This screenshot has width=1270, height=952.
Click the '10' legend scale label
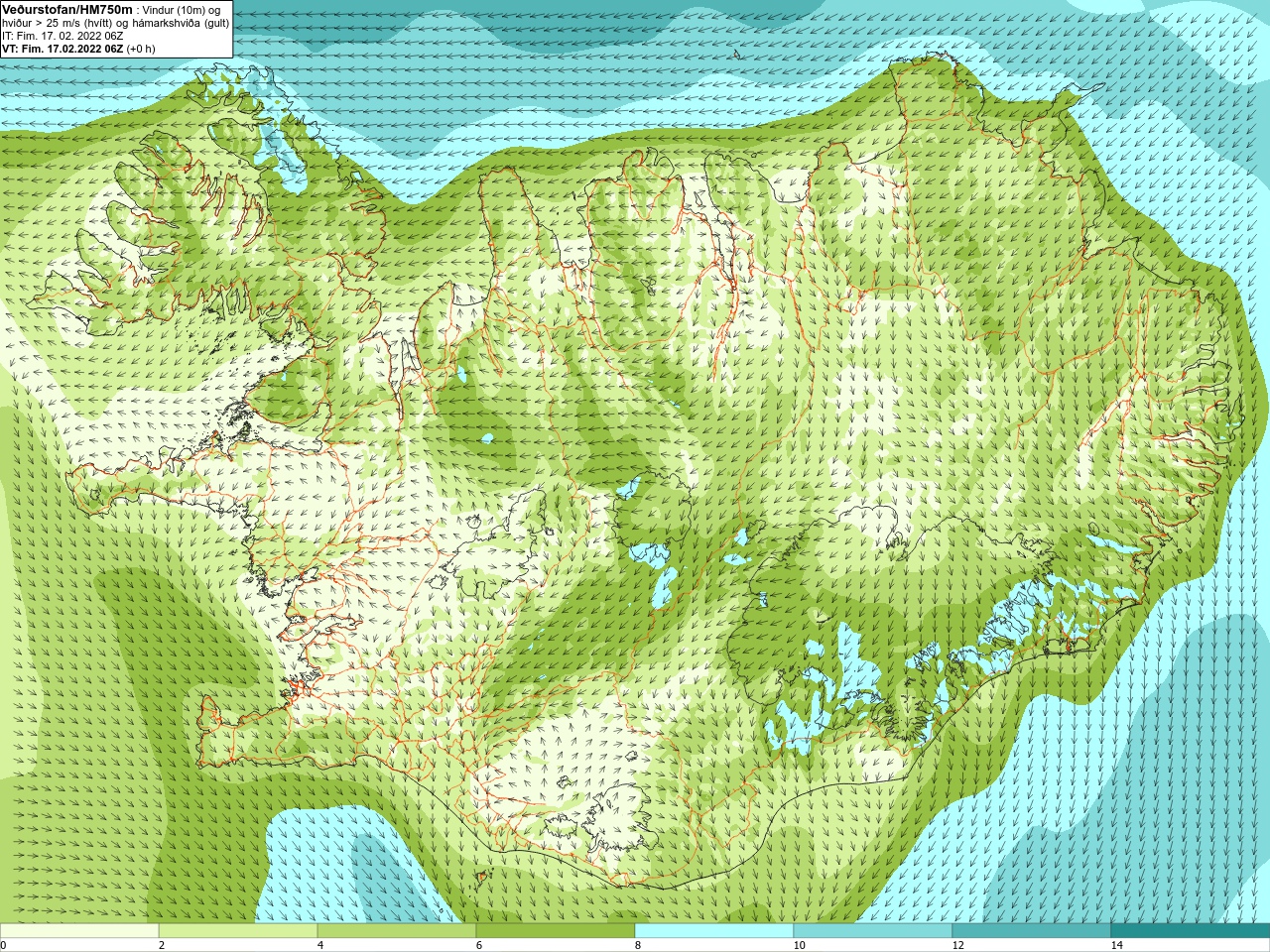point(799,945)
